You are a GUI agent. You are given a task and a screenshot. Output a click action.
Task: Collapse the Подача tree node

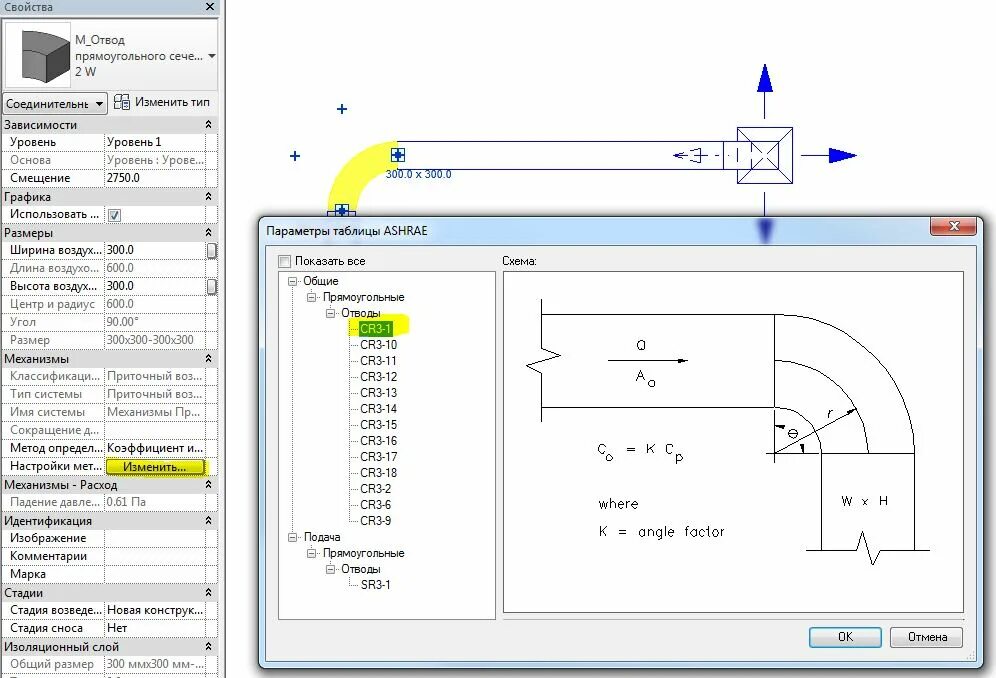(292, 537)
